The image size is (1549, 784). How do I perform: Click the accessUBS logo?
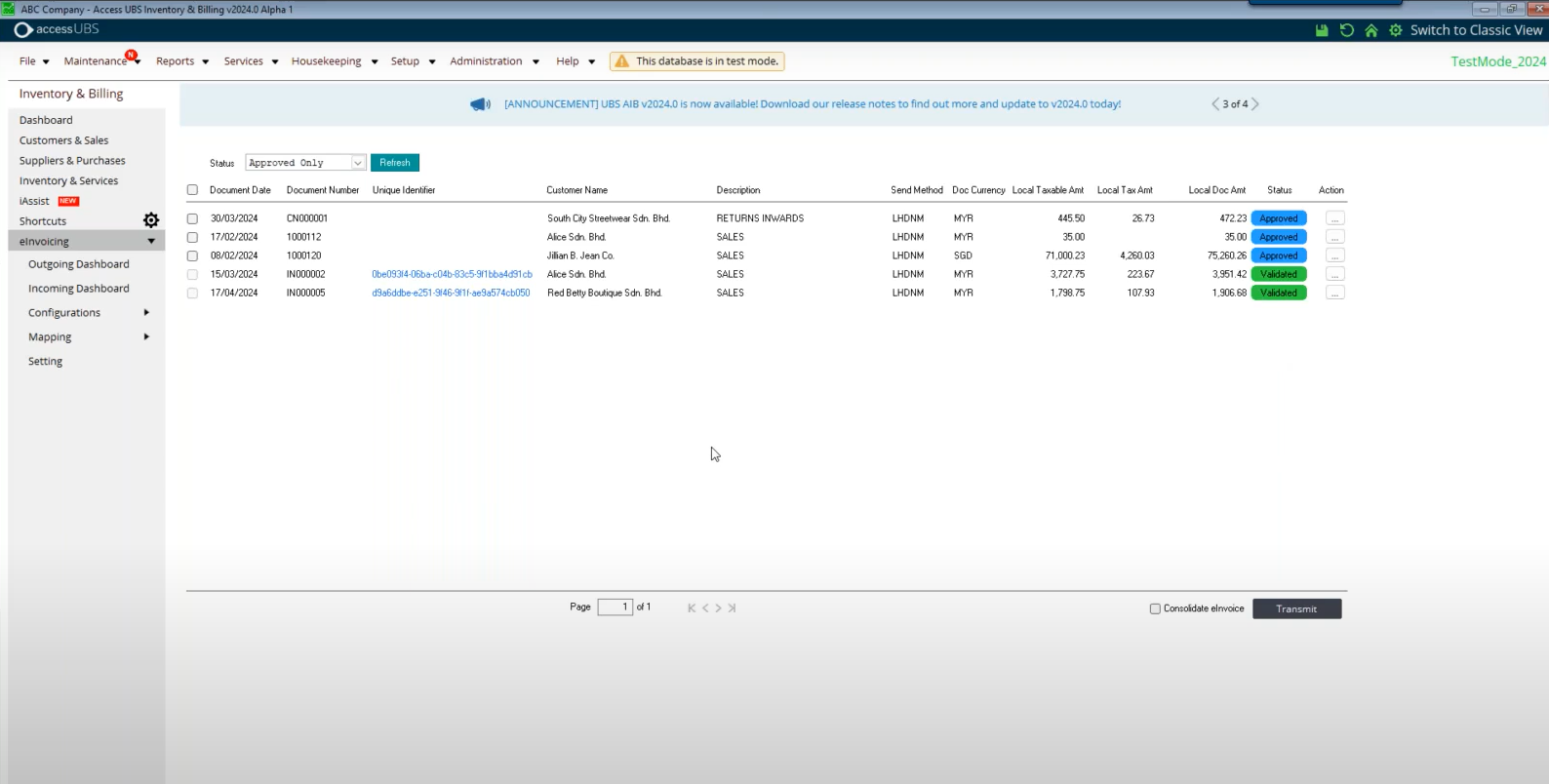point(57,29)
